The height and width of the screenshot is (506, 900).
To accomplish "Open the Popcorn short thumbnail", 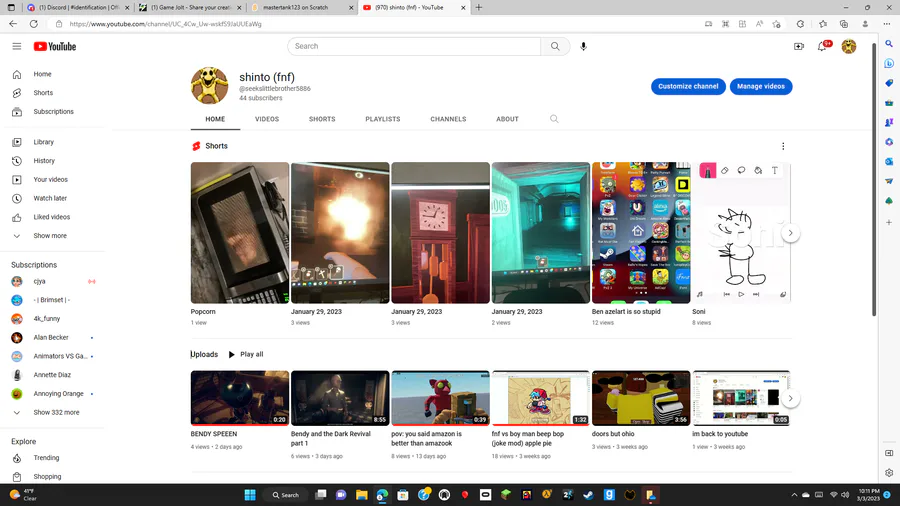I will point(240,233).
